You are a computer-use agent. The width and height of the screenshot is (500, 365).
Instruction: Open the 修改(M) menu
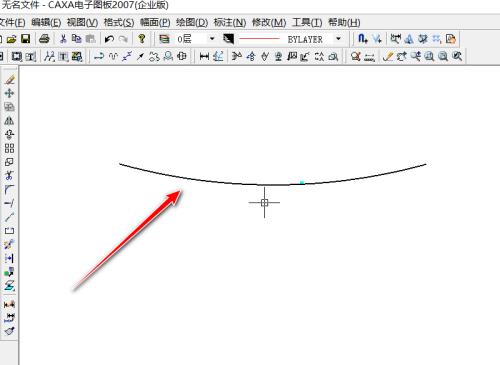coord(269,23)
